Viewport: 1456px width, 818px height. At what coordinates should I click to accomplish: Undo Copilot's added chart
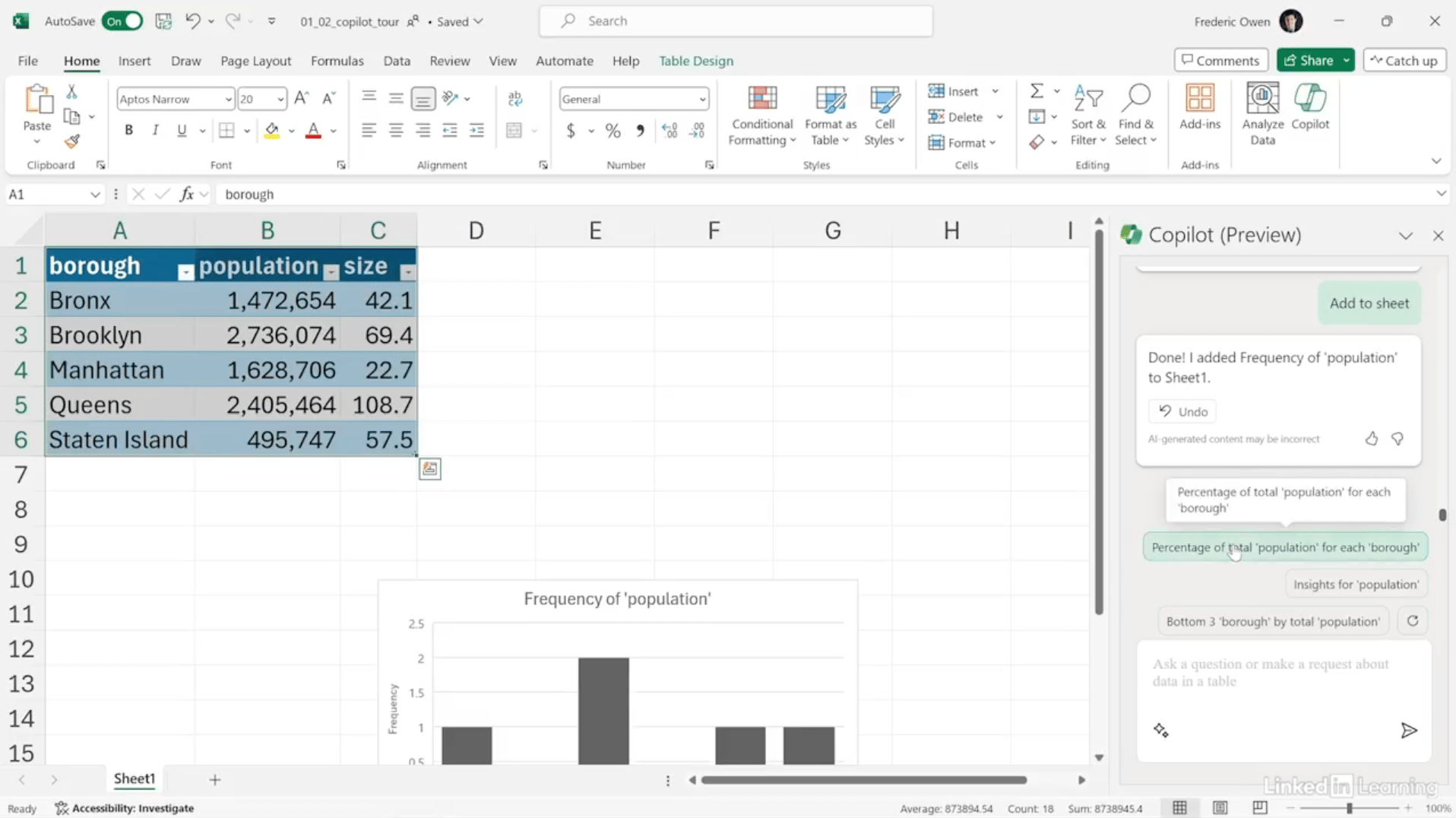pos(1182,411)
